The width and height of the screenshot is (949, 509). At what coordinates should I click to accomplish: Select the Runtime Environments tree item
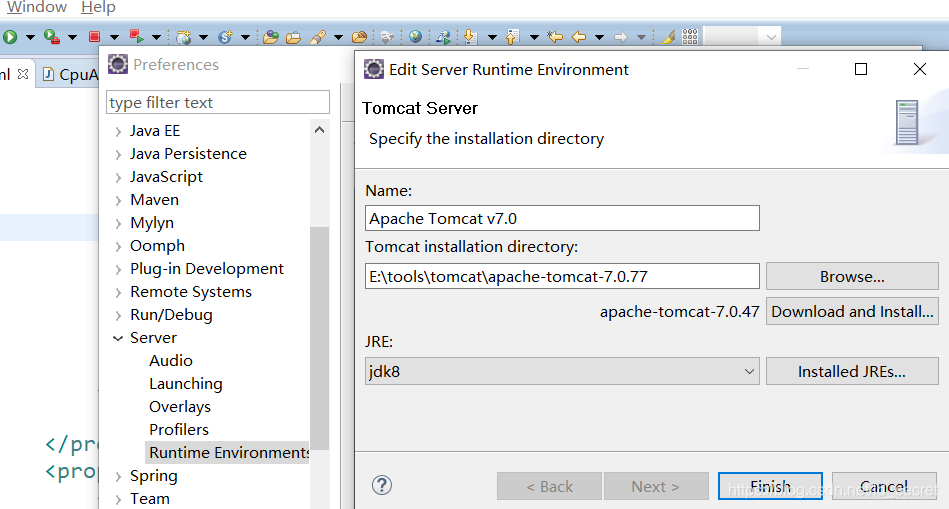click(229, 453)
